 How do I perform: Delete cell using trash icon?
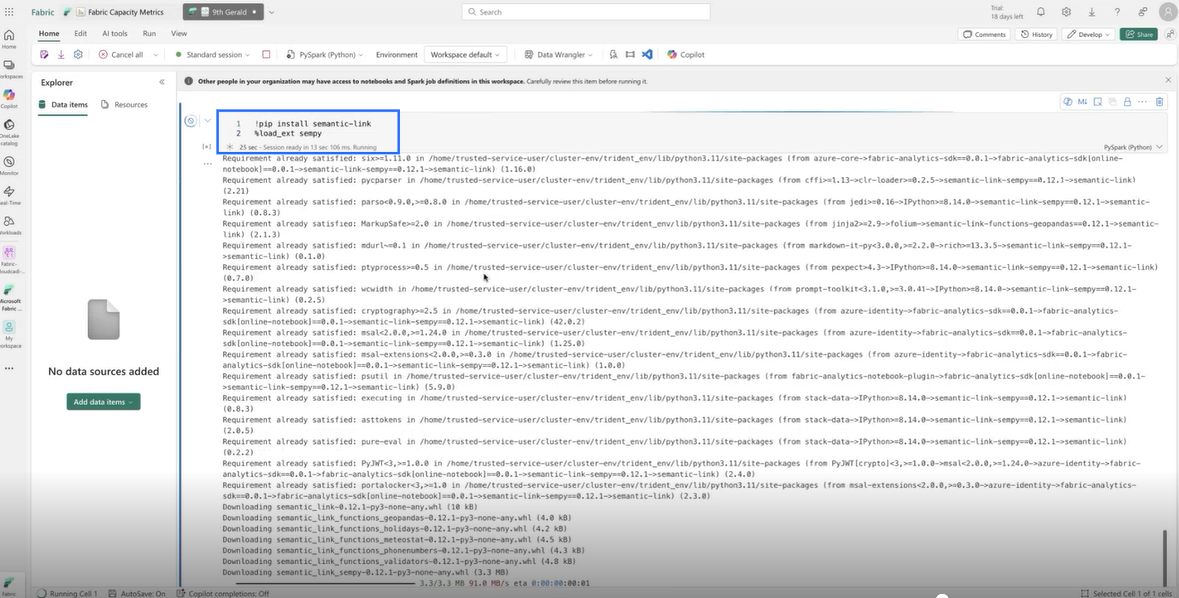[1159, 102]
